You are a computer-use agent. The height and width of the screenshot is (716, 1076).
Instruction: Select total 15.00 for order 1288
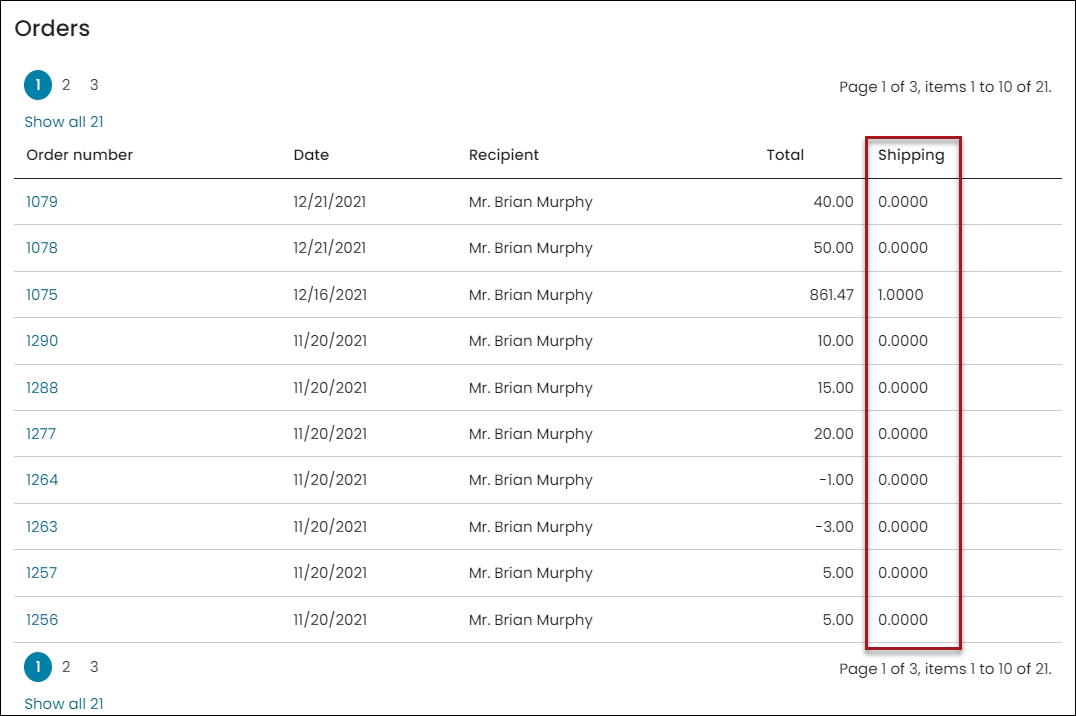pyautogui.click(x=835, y=388)
